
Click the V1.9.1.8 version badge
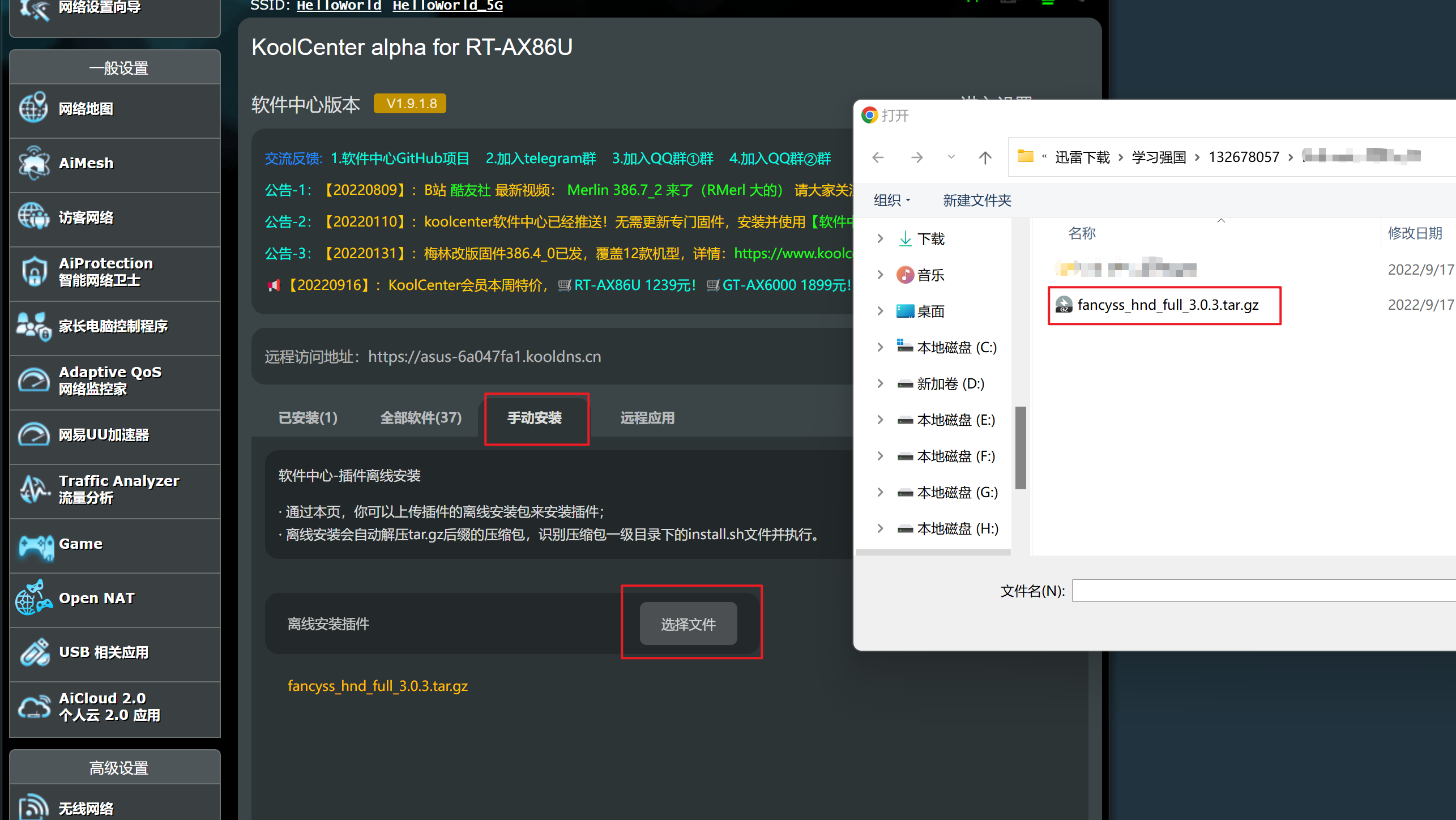tap(410, 103)
